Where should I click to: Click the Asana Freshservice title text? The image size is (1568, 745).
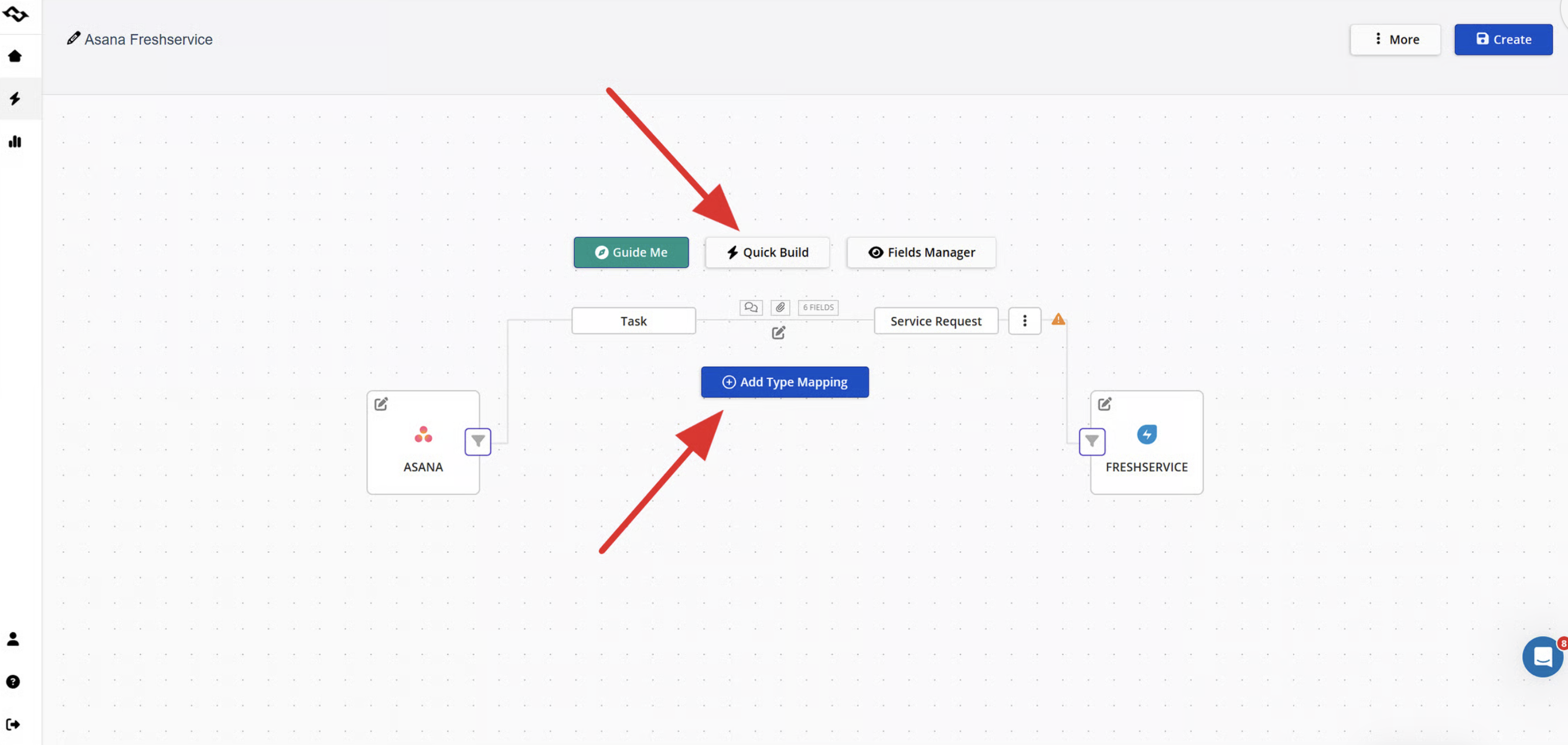148,40
